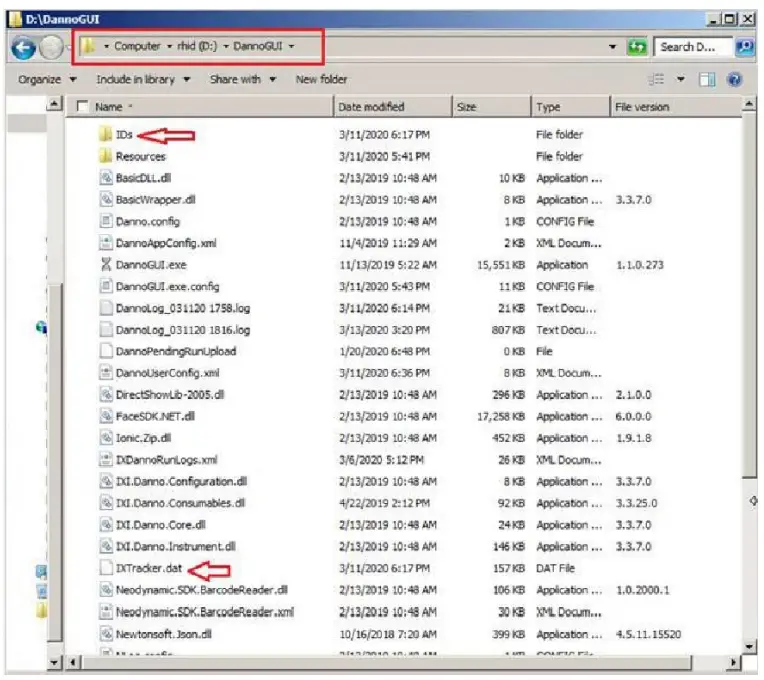Click the horizontal scrollbar left arrow

pos(73,662)
